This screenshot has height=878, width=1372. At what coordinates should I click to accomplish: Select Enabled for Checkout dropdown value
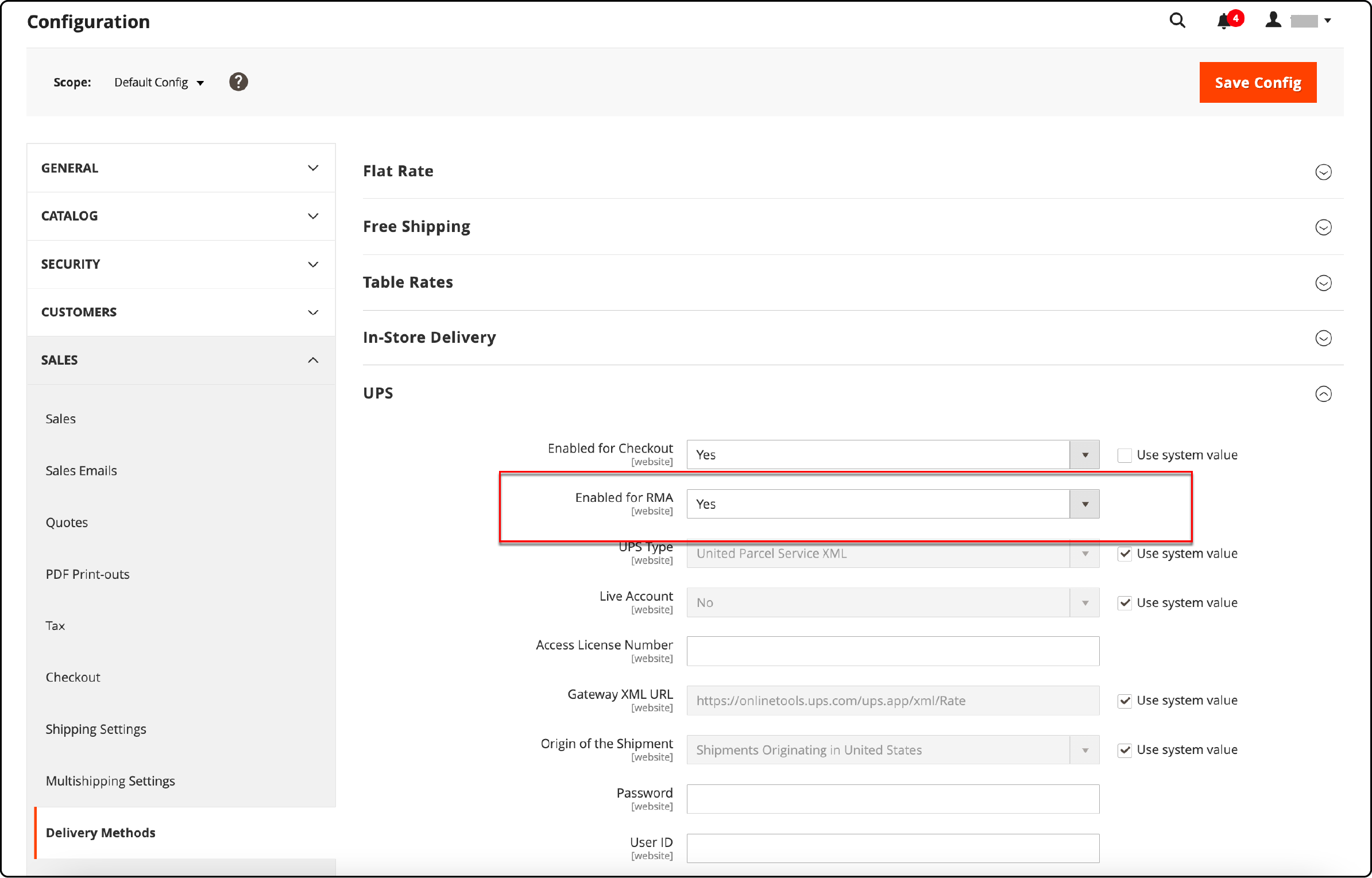tap(893, 454)
